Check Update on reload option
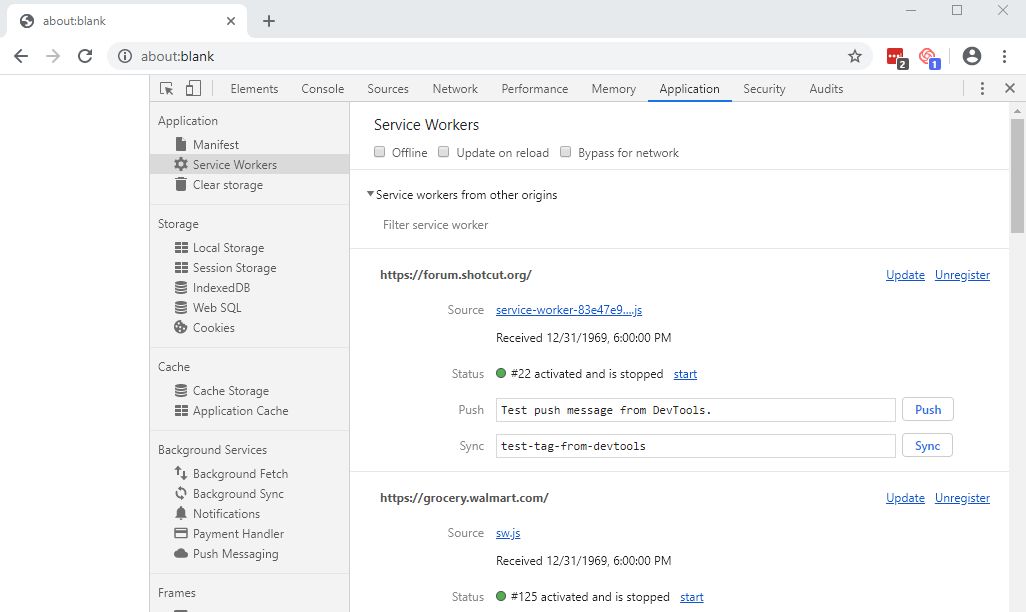This screenshot has width=1026, height=612. [443, 152]
